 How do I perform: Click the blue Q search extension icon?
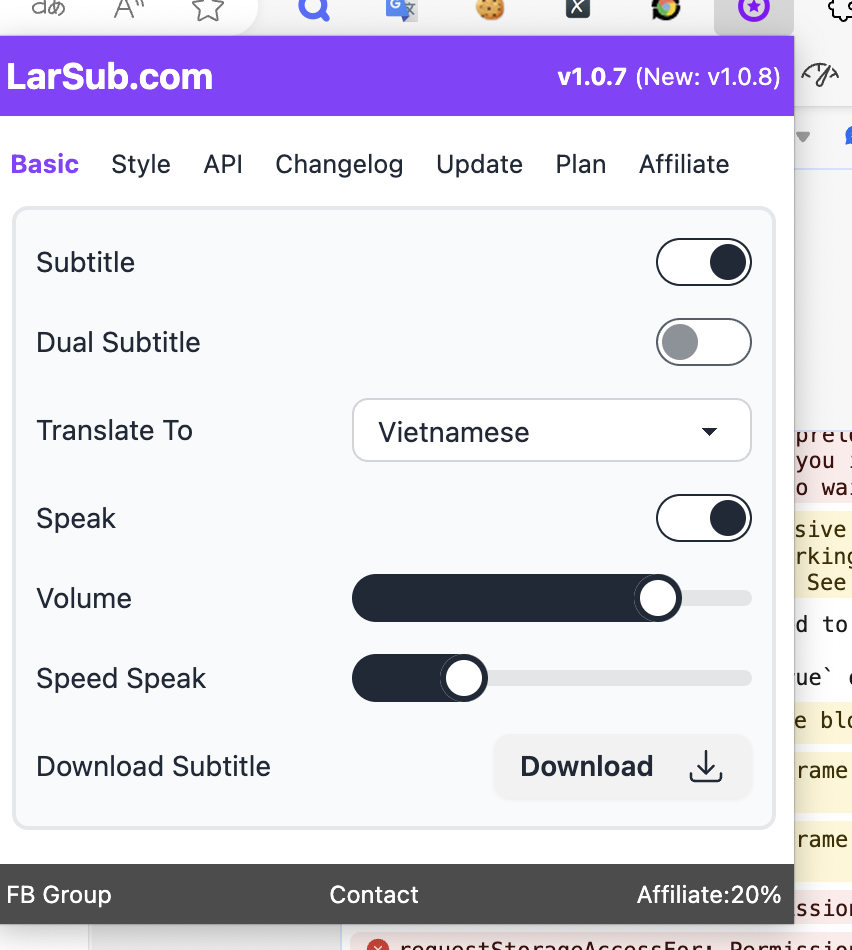pyautogui.click(x=314, y=8)
